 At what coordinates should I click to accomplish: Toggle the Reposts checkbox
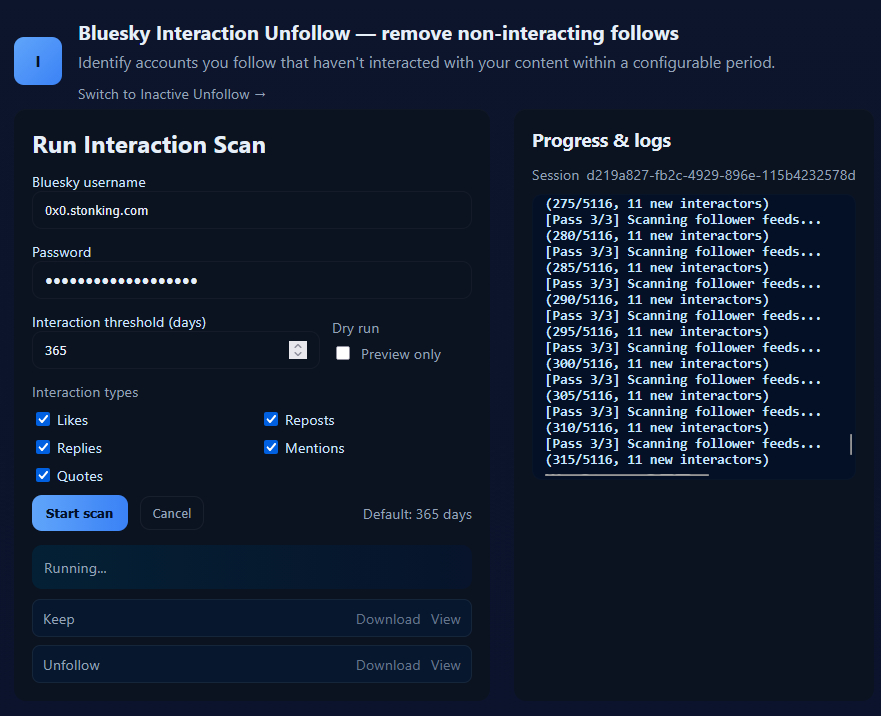[x=271, y=420]
